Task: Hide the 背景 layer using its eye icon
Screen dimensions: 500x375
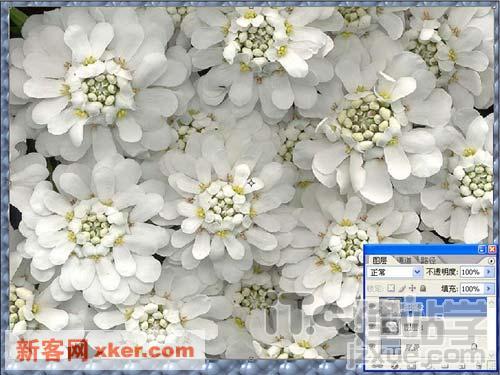Action: [x=373, y=347]
